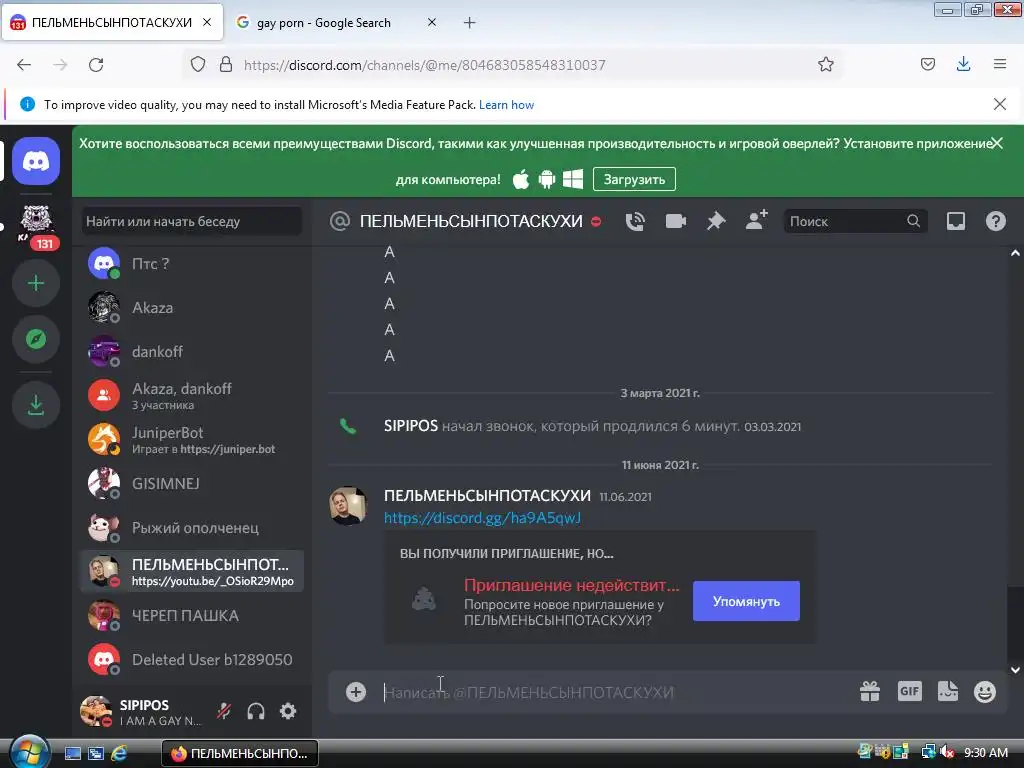1024x768 pixels.
Task: Open help question mark icon
Action: pos(995,221)
